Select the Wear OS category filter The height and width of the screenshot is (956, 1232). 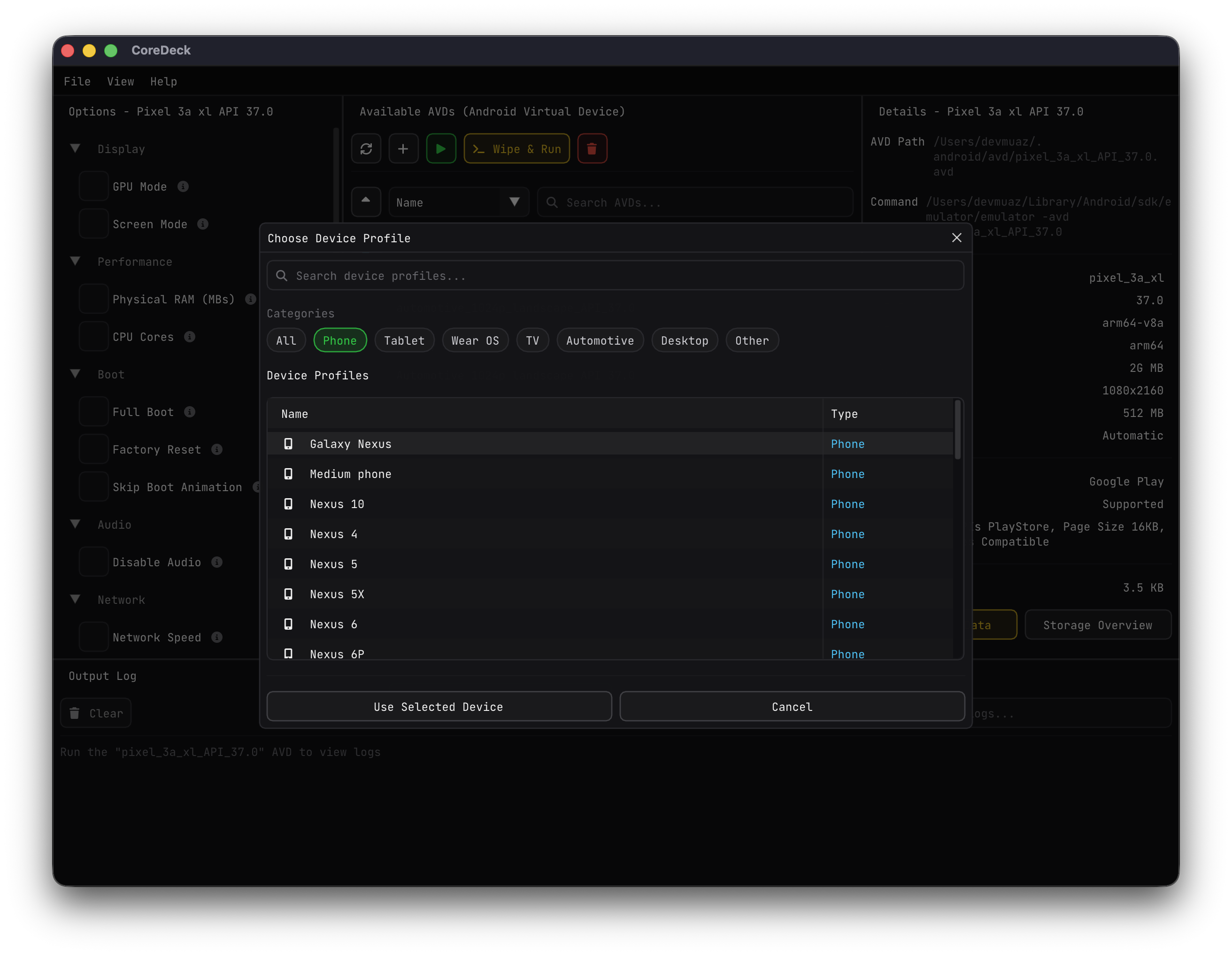click(x=476, y=340)
